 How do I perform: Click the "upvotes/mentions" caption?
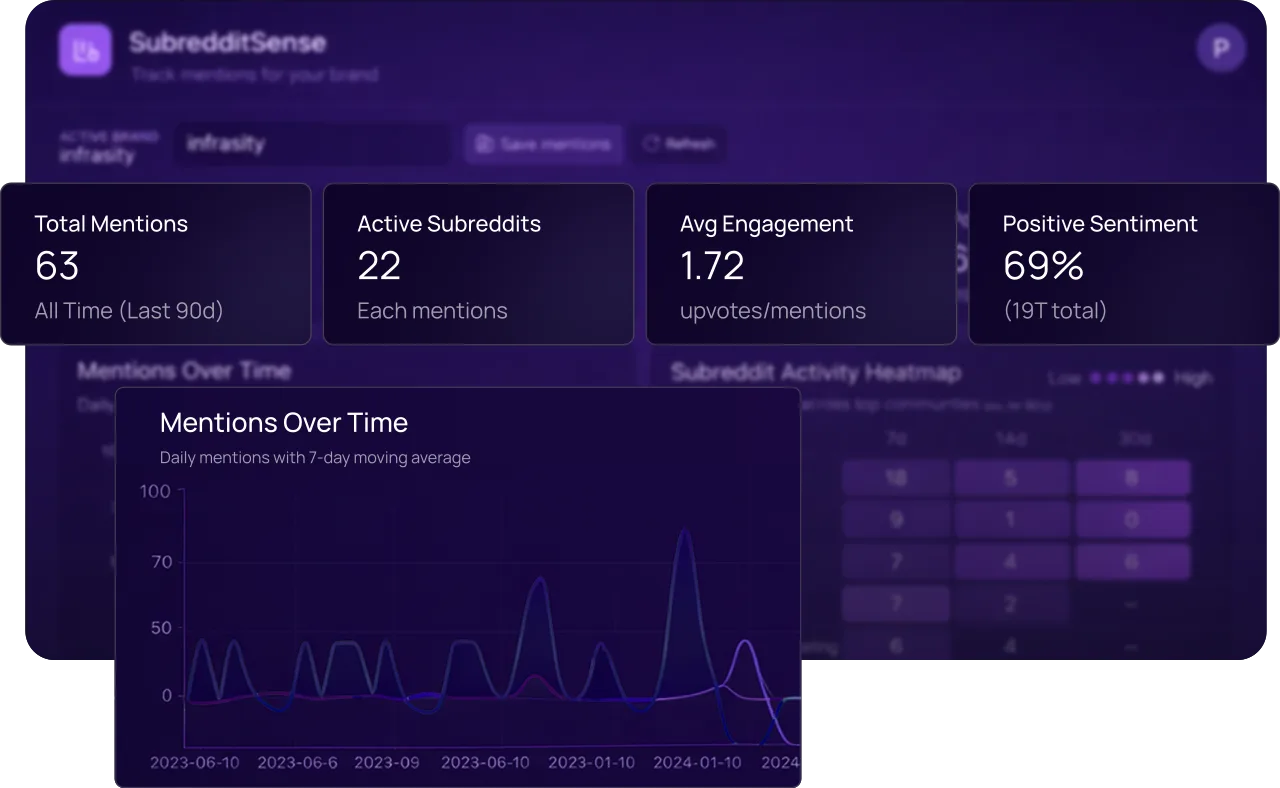point(773,311)
